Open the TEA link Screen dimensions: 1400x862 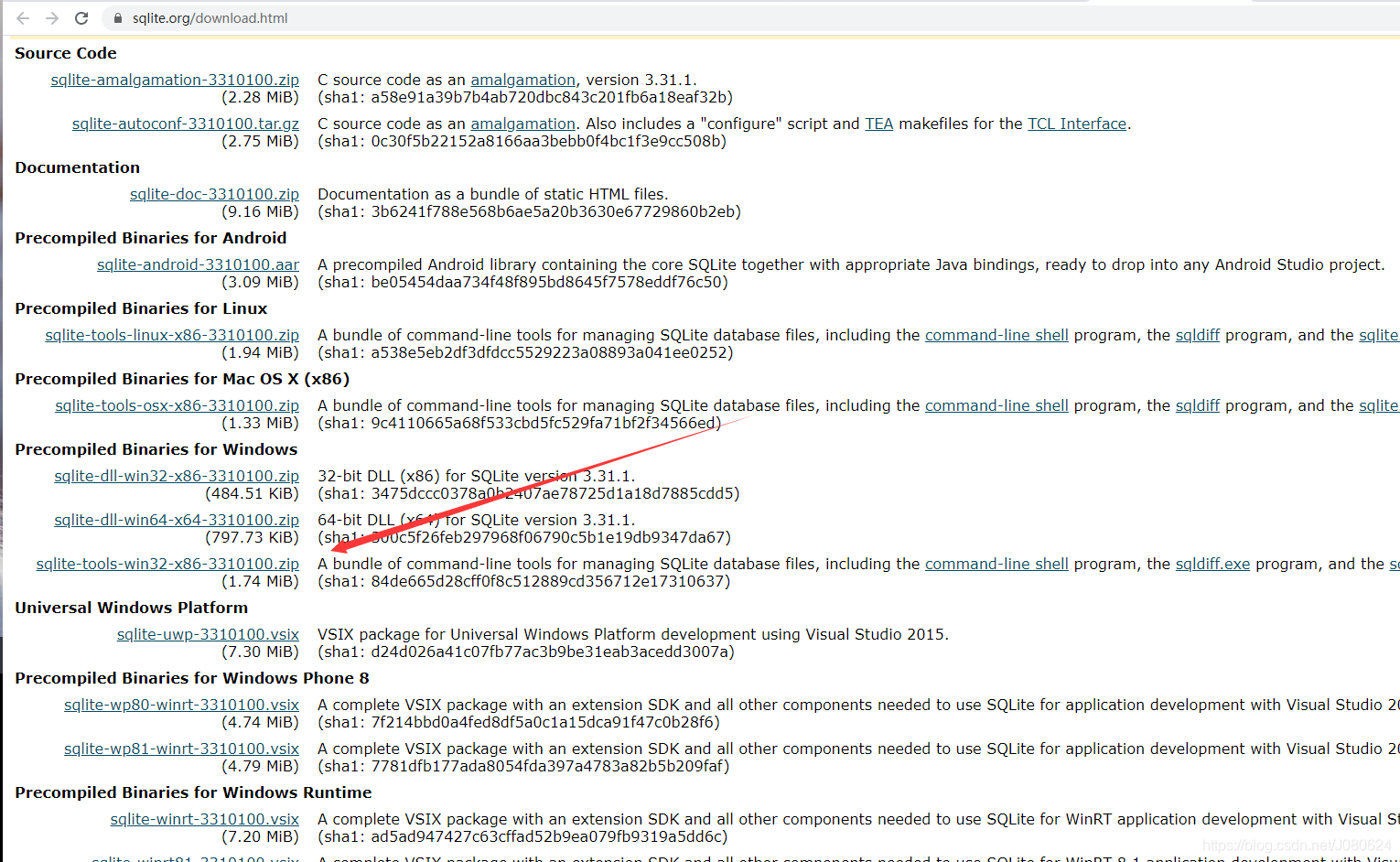[x=878, y=124]
